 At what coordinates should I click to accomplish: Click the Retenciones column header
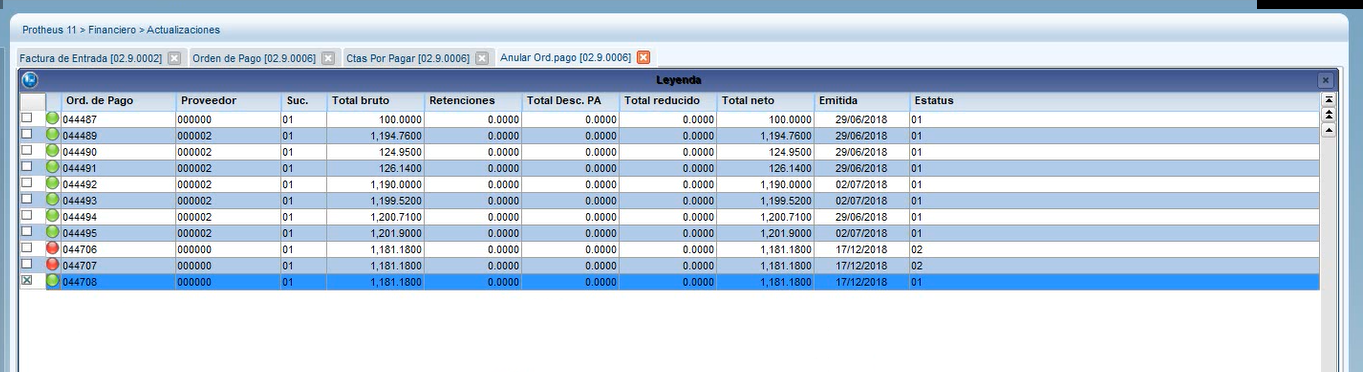pos(473,101)
